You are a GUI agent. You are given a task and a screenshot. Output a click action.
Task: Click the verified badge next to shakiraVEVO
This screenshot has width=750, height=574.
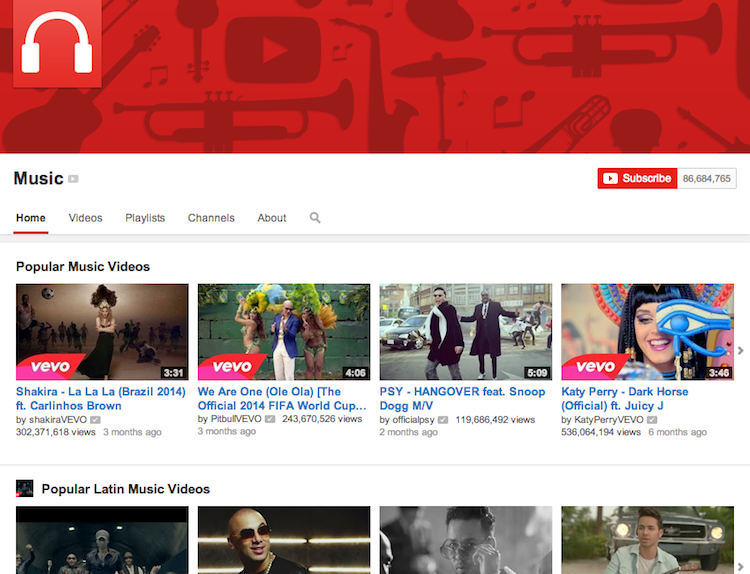(x=95, y=420)
